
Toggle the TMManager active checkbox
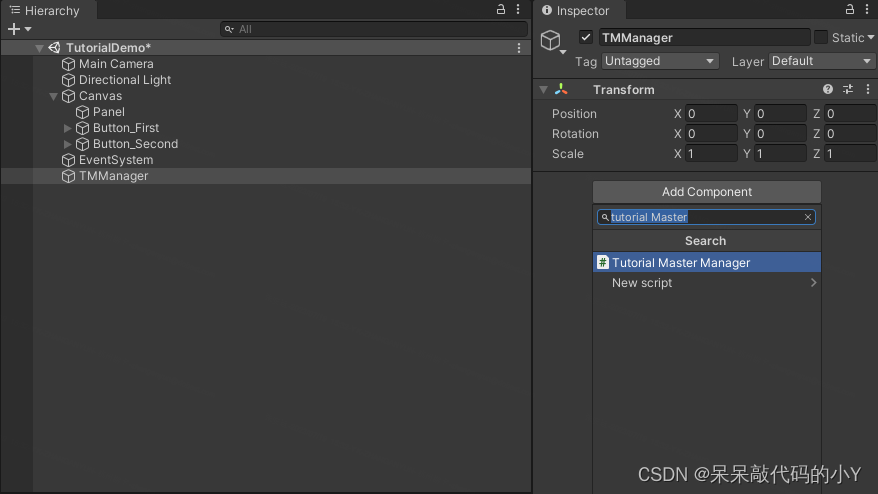(x=586, y=38)
